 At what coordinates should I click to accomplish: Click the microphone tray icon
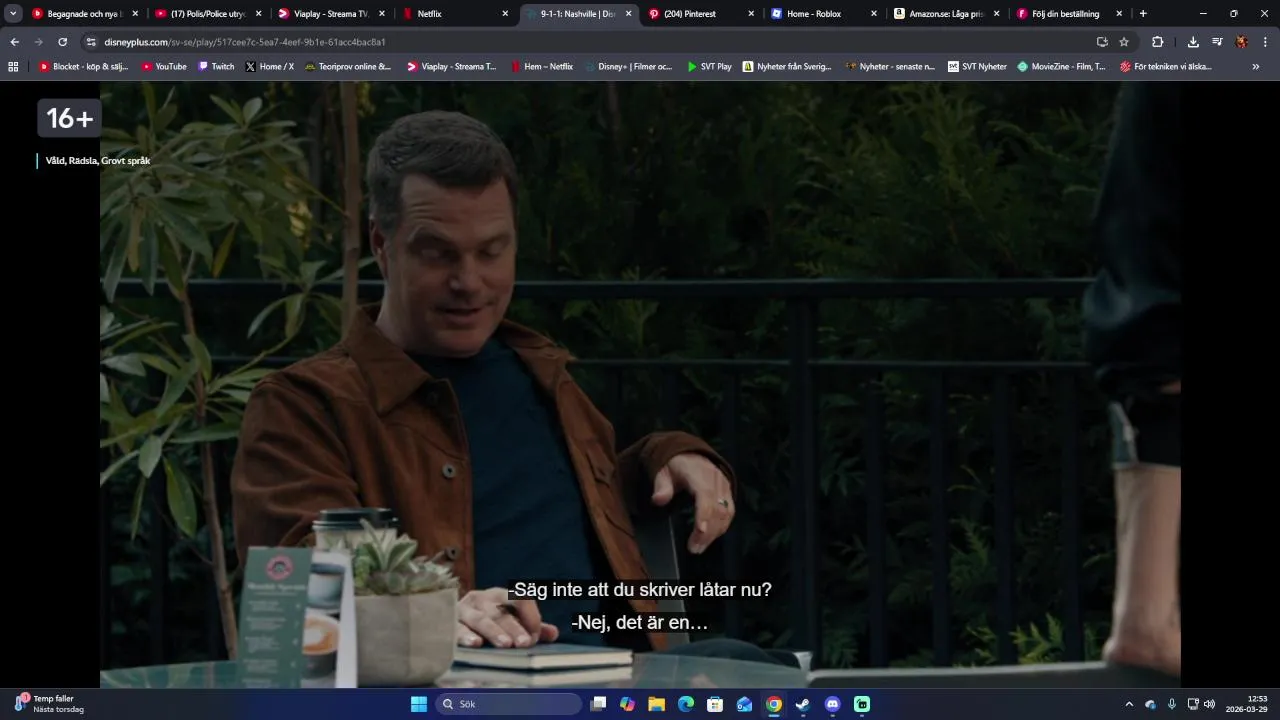(1172, 704)
